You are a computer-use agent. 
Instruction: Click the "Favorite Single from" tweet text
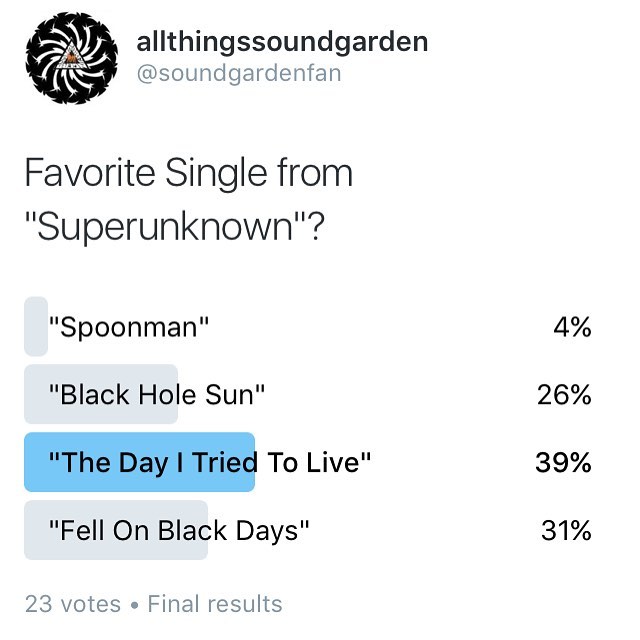(189, 173)
